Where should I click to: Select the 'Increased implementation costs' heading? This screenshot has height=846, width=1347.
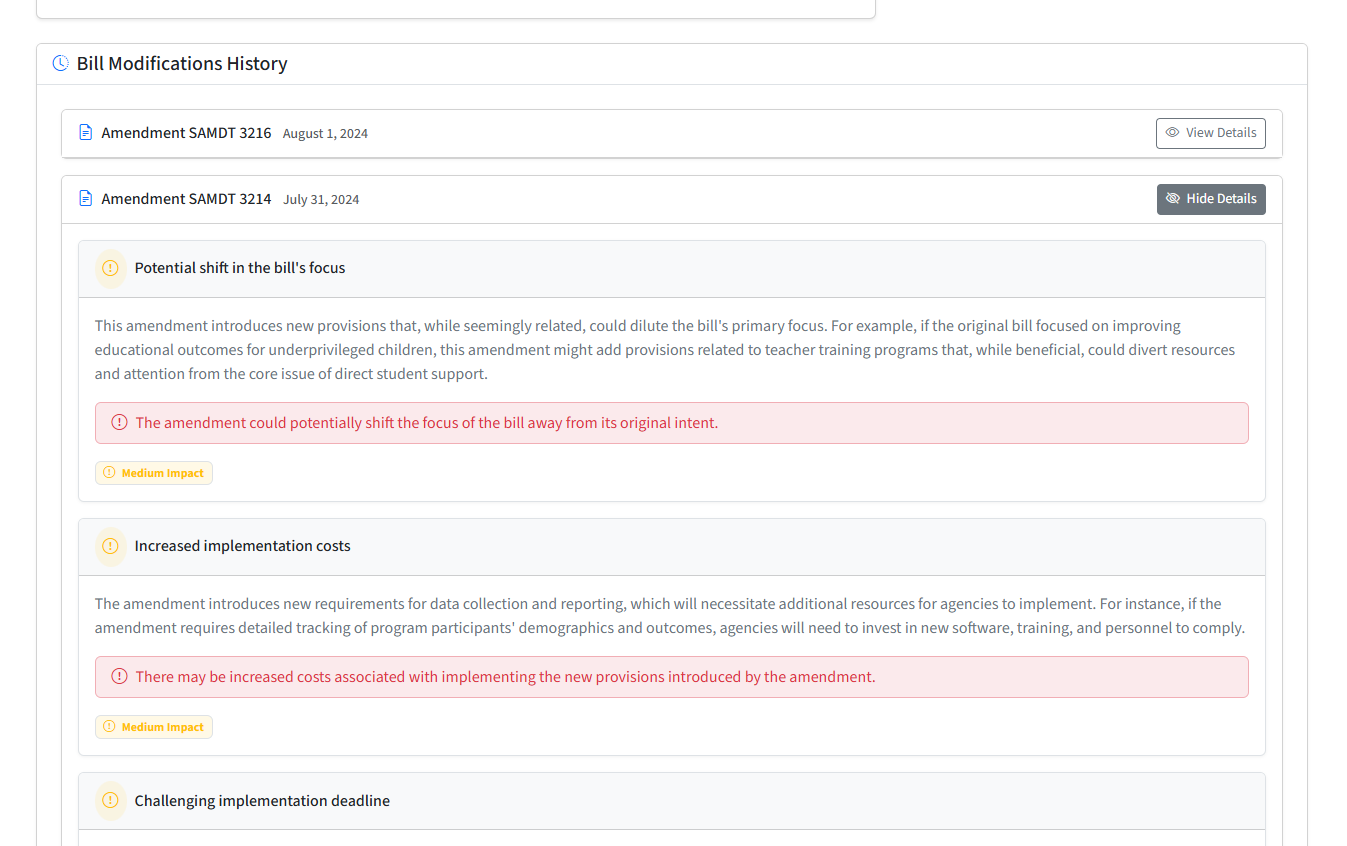(x=243, y=546)
